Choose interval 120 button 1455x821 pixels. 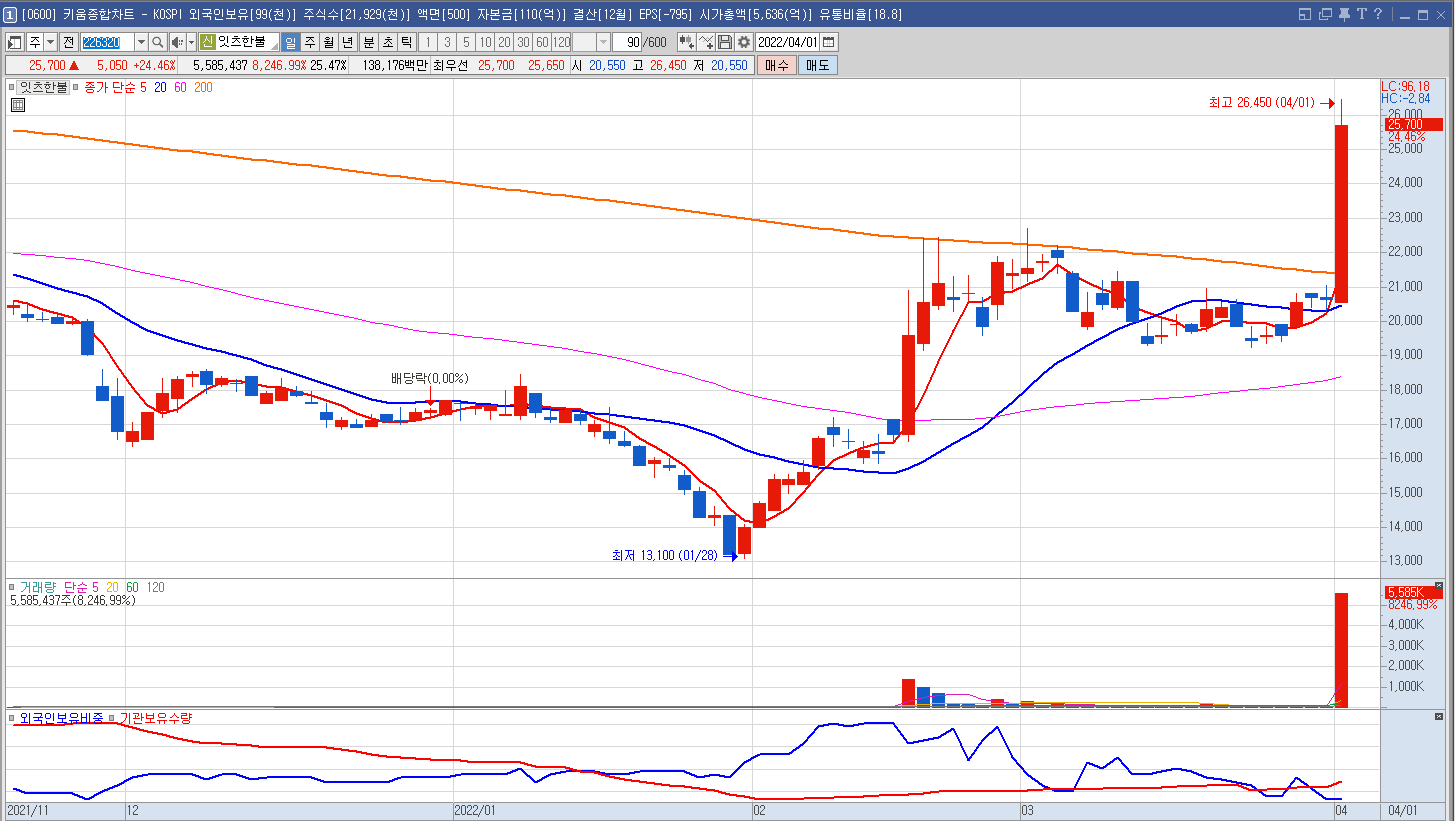561,42
